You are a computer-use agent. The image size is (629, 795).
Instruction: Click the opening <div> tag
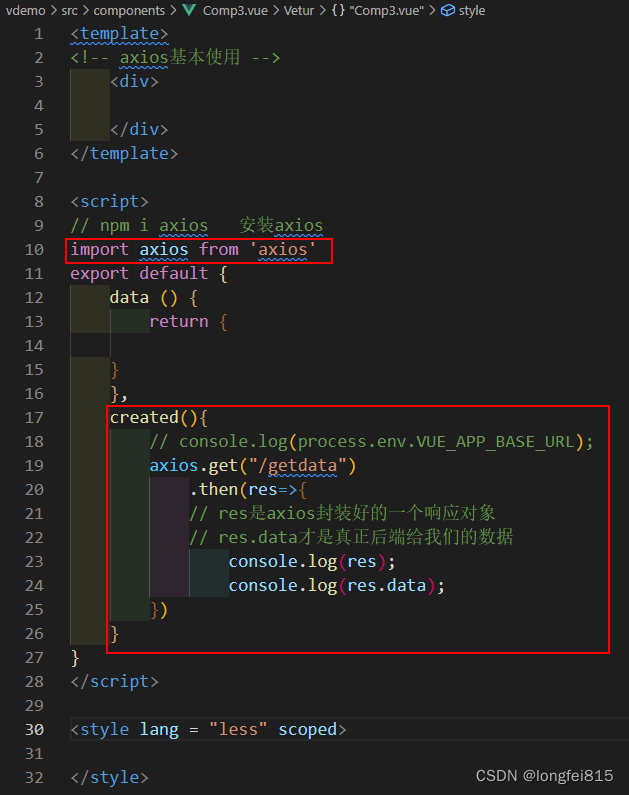(x=134, y=81)
